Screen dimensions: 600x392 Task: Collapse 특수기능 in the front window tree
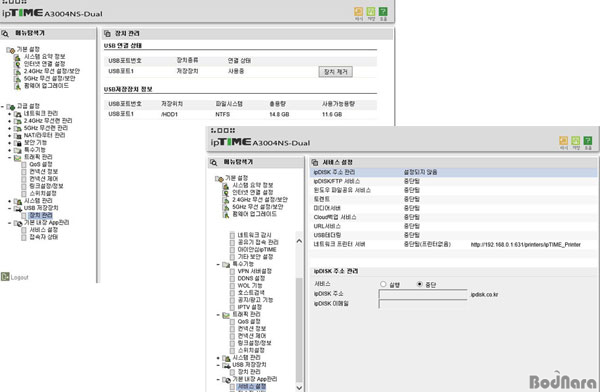pyautogui.click(x=218, y=265)
